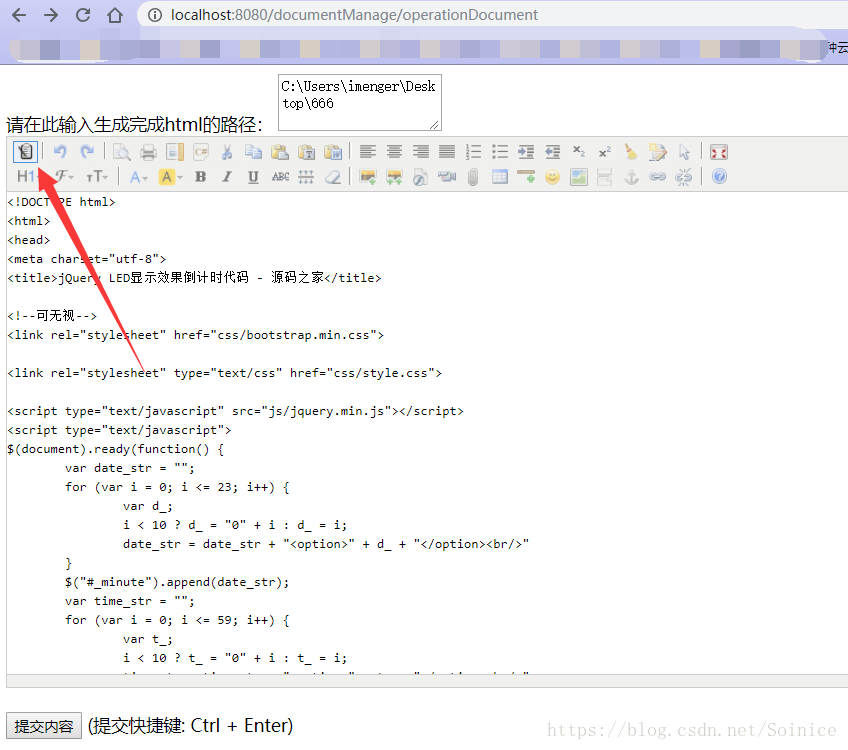This screenshot has height=750, width=848.
Task: Toggle strikethrough formatting
Action: click(x=280, y=177)
